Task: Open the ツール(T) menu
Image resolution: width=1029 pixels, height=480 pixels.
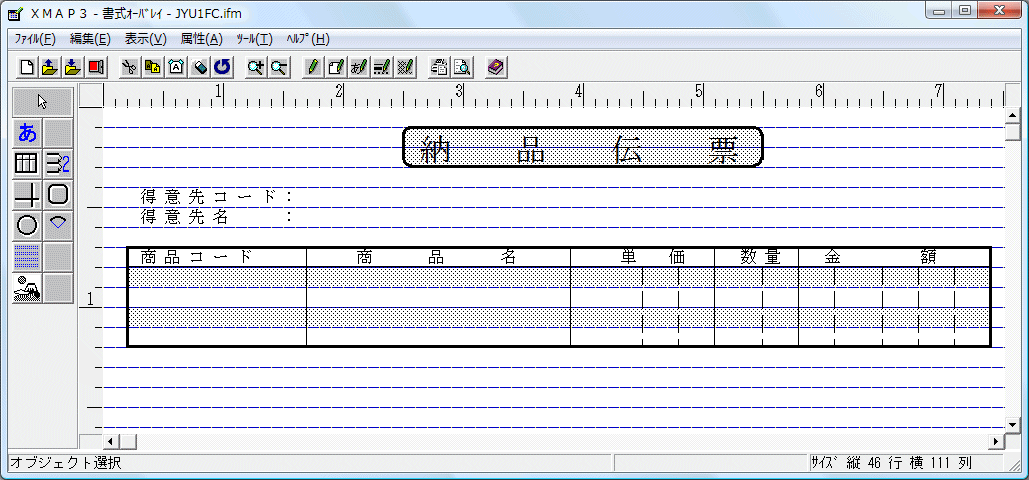Action: click(255, 39)
